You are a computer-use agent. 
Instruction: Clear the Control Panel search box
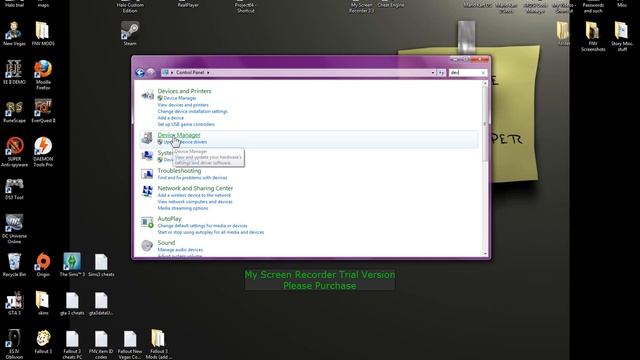[483, 73]
